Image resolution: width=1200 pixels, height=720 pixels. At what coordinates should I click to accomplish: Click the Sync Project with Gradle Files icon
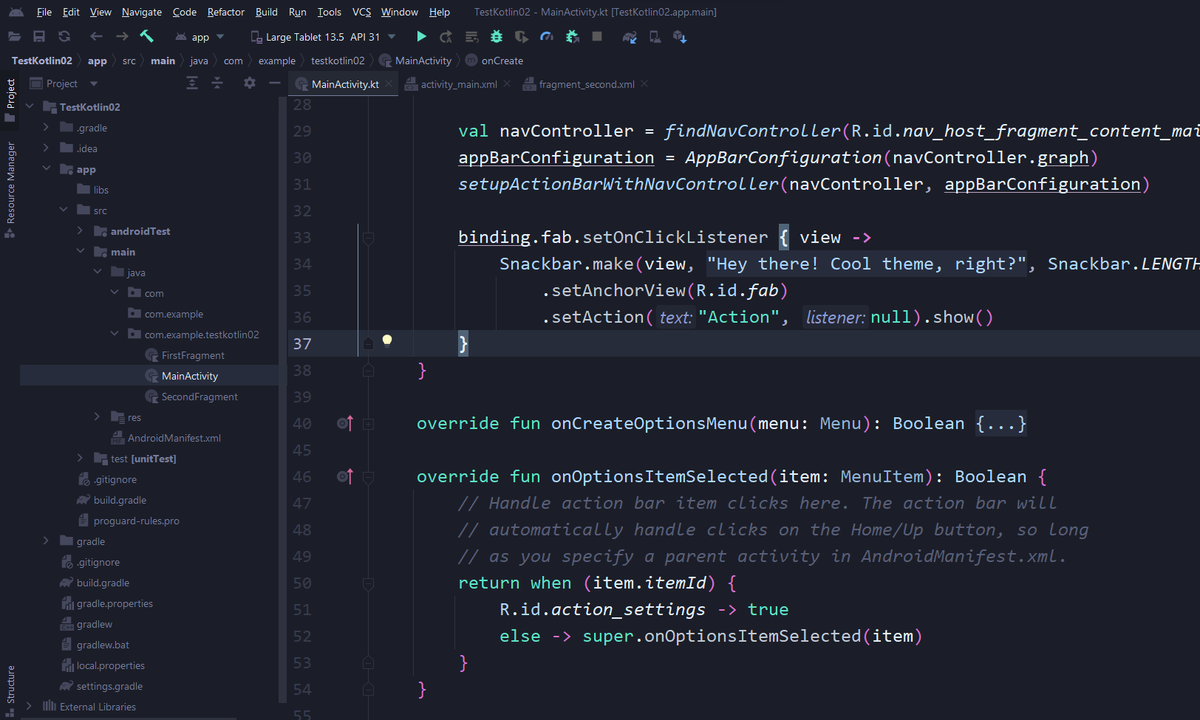point(630,37)
